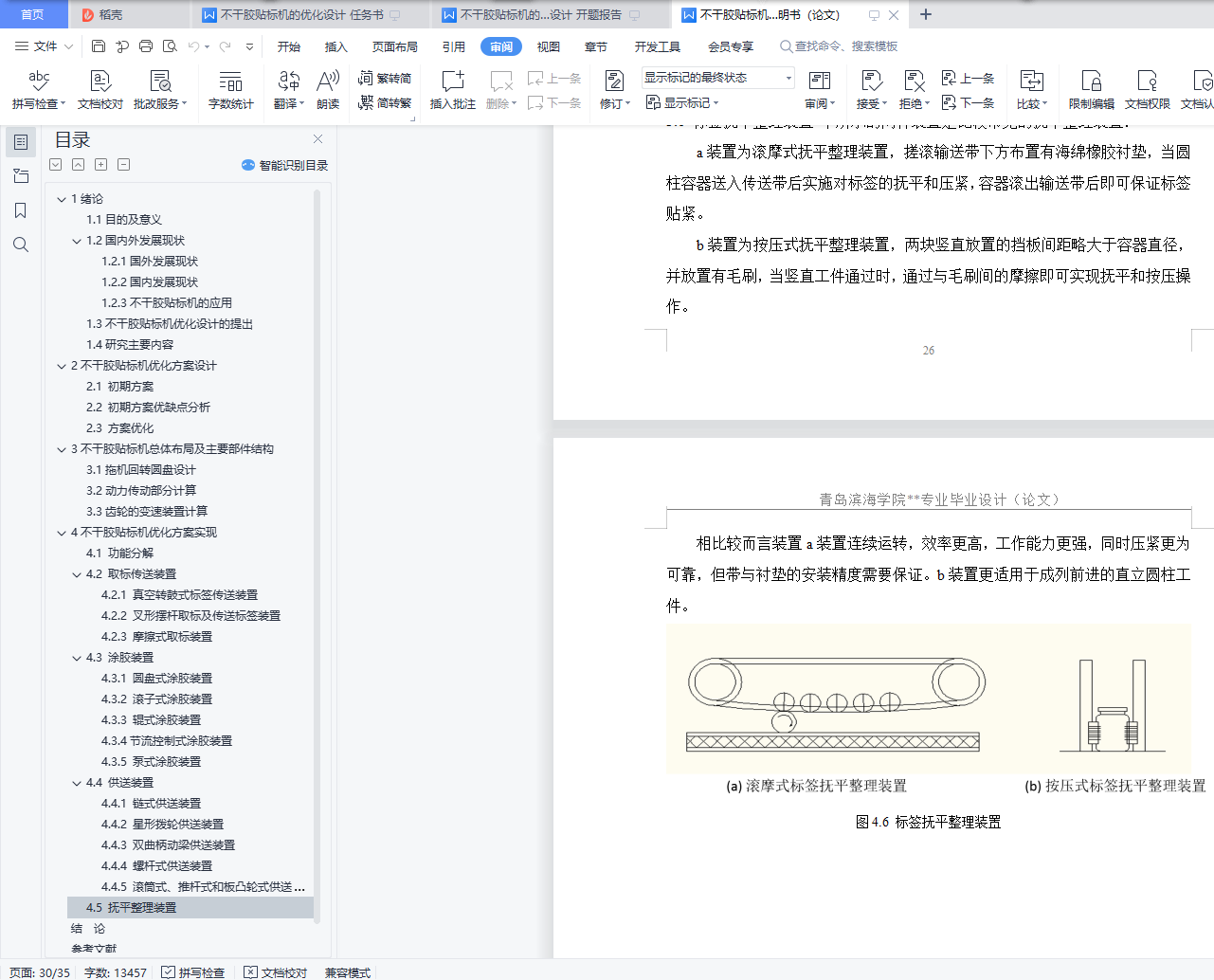Open the correction service (批改服务) tool

coord(160,90)
